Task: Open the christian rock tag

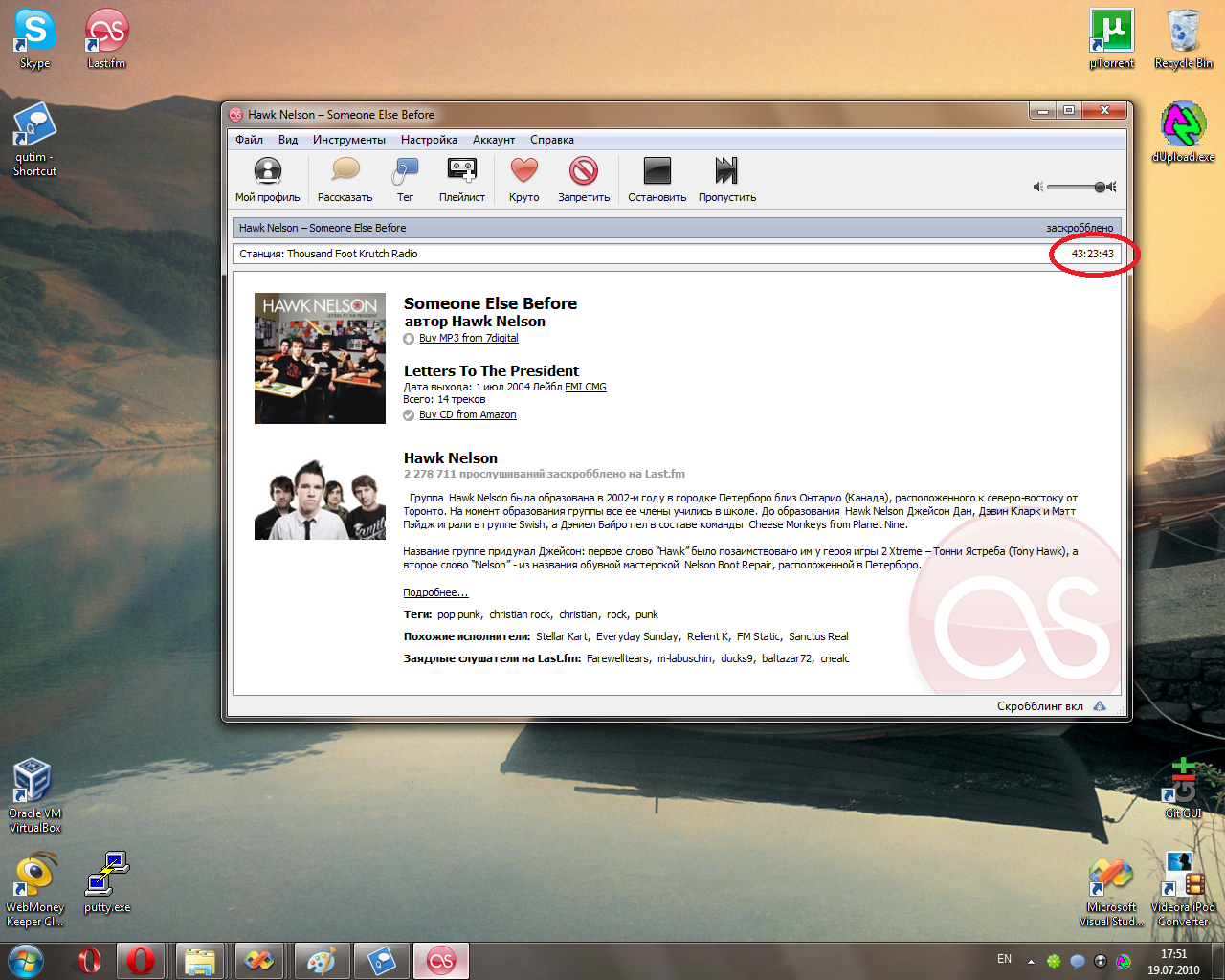Action: click(x=520, y=614)
